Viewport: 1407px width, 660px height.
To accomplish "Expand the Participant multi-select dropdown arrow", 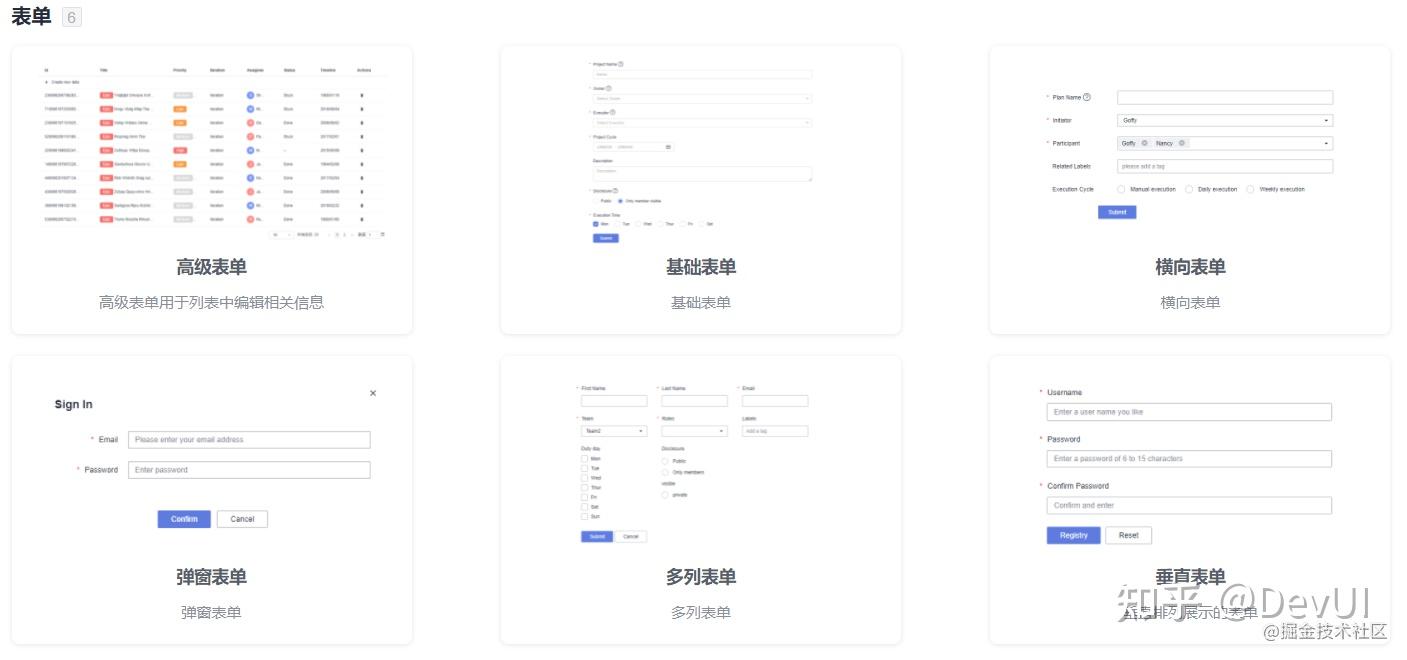I will coord(1327,143).
